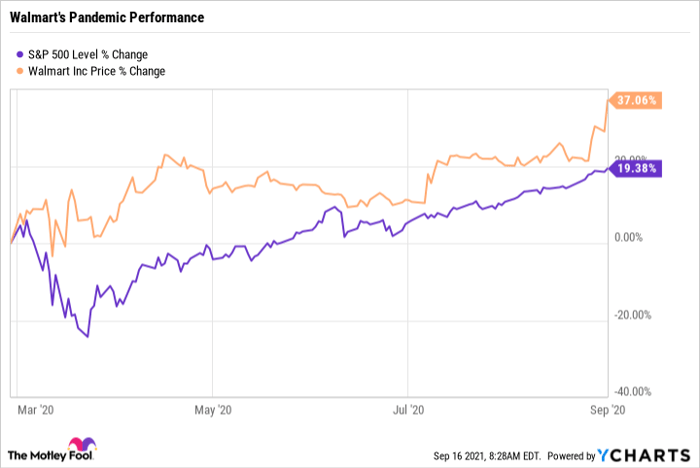Click the 20.00% y-axis label
This screenshot has height=468, width=700.
(x=632, y=158)
